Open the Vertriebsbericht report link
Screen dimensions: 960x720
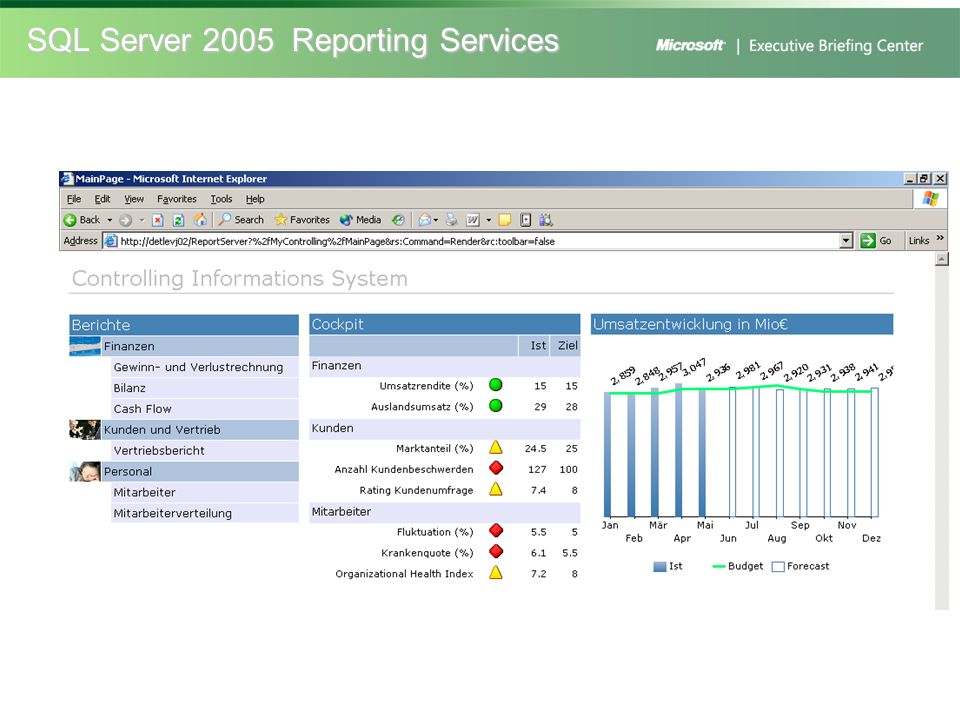(x=159, y=451)
